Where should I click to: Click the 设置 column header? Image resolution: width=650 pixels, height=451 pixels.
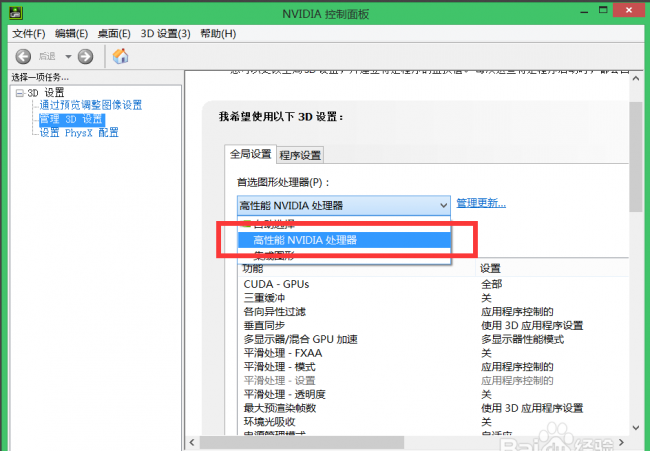(552, 269)
